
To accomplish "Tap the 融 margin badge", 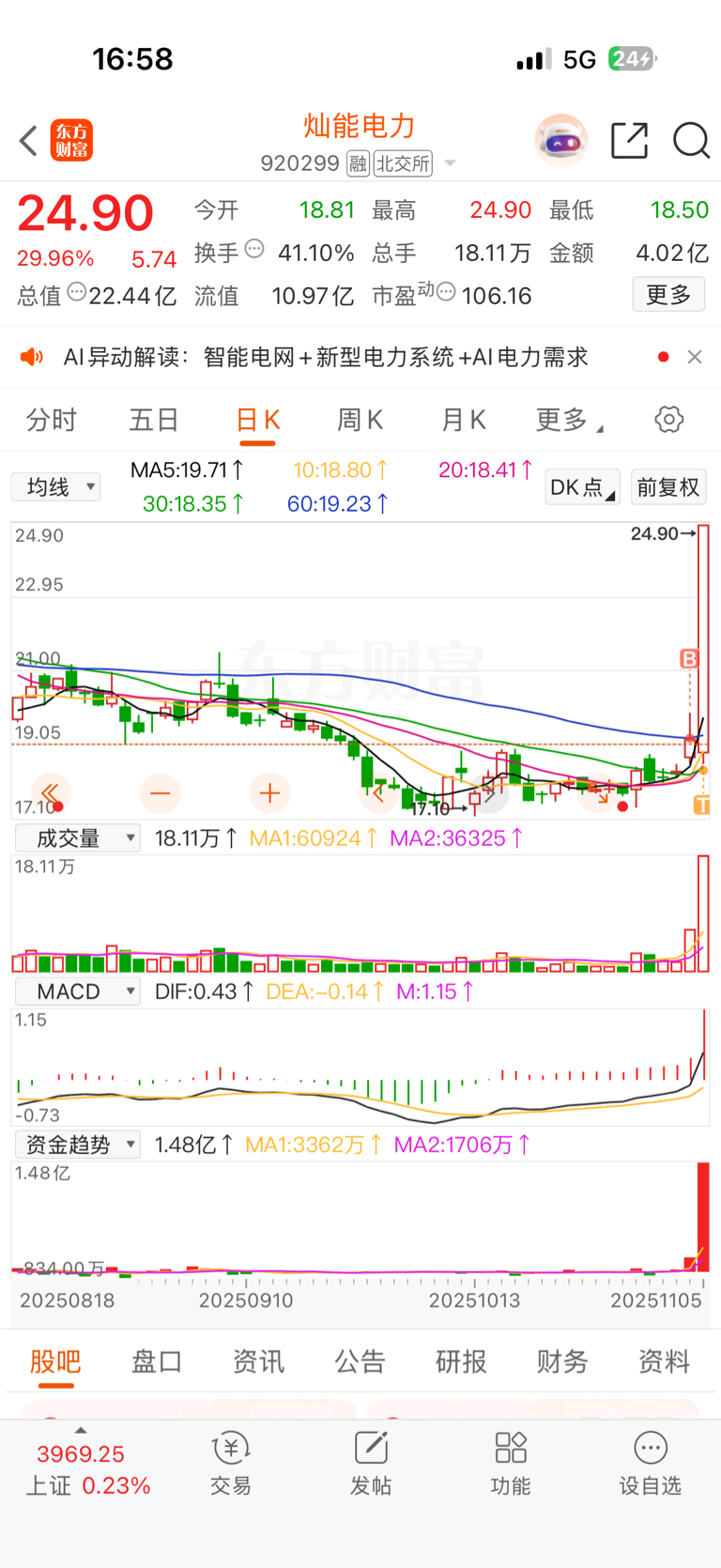I will pyautogui.click(x=358, y=164).
